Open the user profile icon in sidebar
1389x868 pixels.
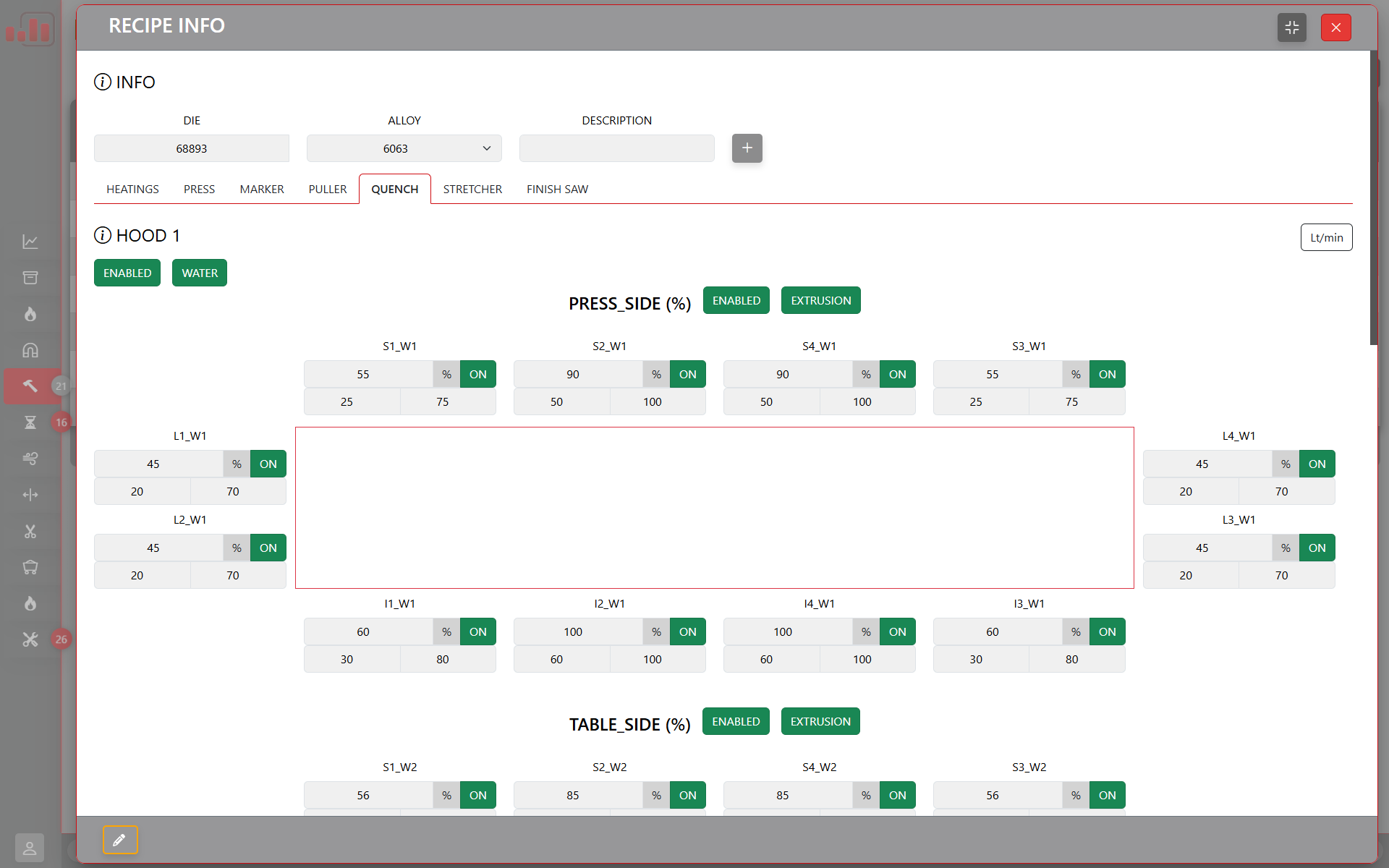(30, 847)
